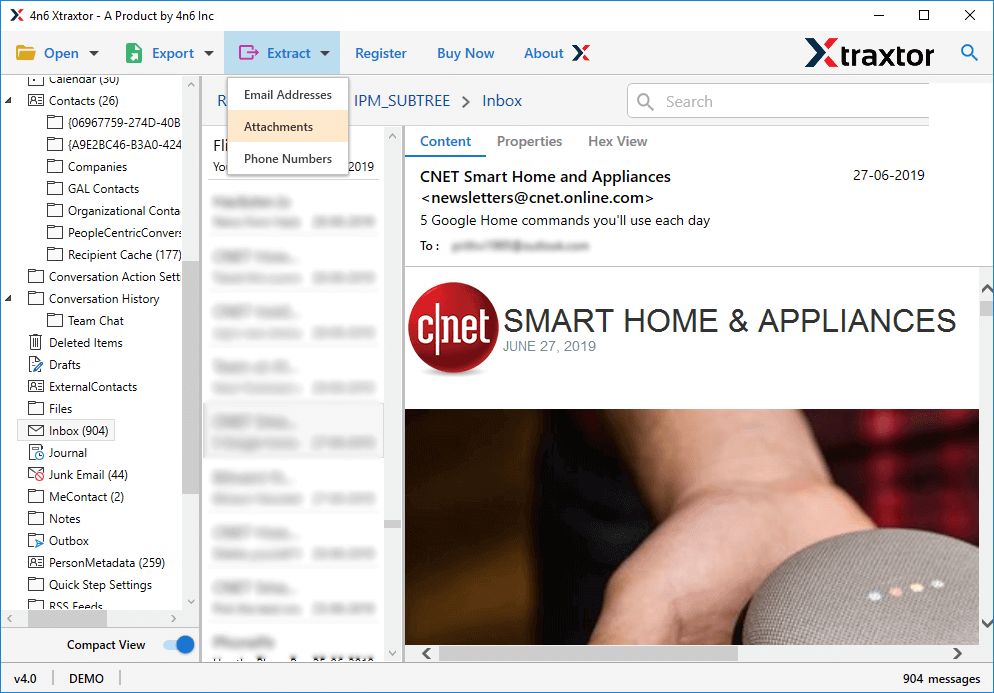Click the newsletters@cnet.online.com sender address
Viewport: 994px width, 693px height.
point(537,198)
